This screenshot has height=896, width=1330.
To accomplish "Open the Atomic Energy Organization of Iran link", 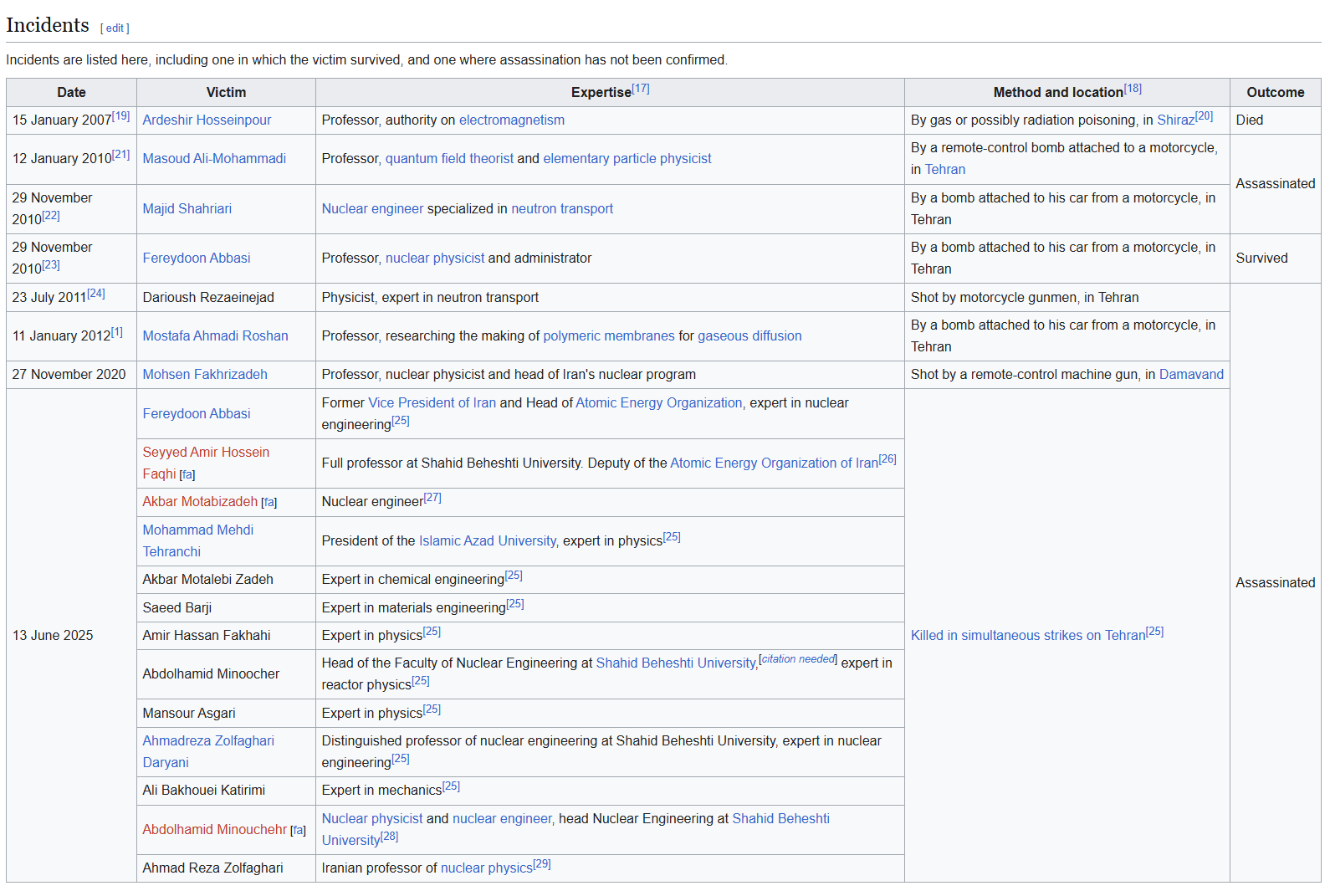I will (x=775, y=463).
